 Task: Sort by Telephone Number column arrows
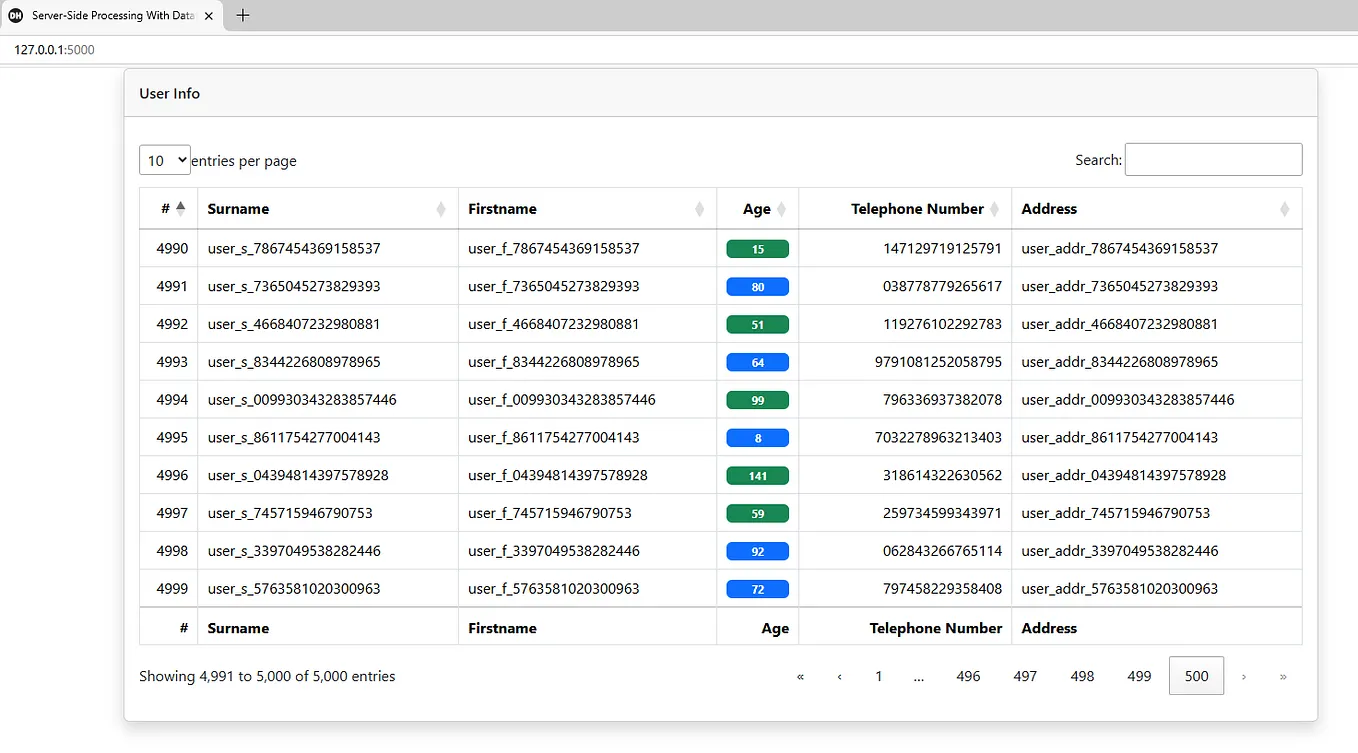[x=994, y=209]
